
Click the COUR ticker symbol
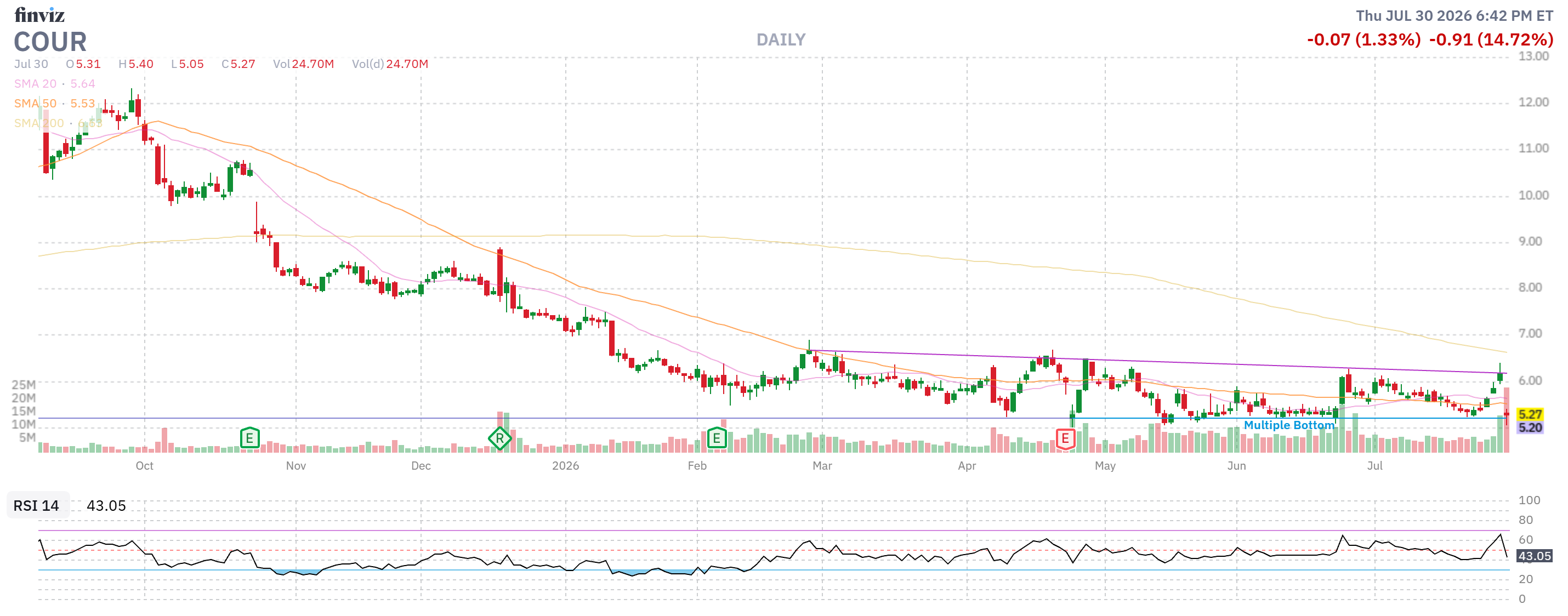50,42
